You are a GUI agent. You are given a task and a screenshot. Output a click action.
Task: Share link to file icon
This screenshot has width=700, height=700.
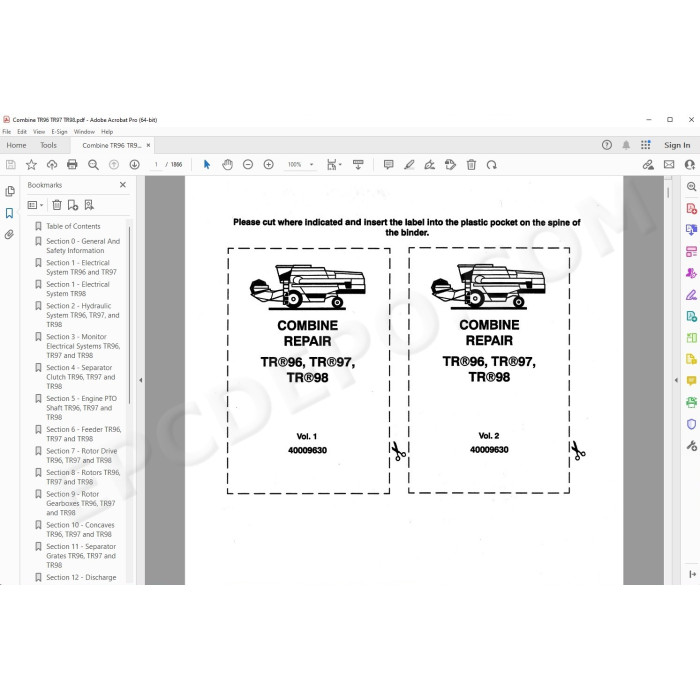click(648, 165)
